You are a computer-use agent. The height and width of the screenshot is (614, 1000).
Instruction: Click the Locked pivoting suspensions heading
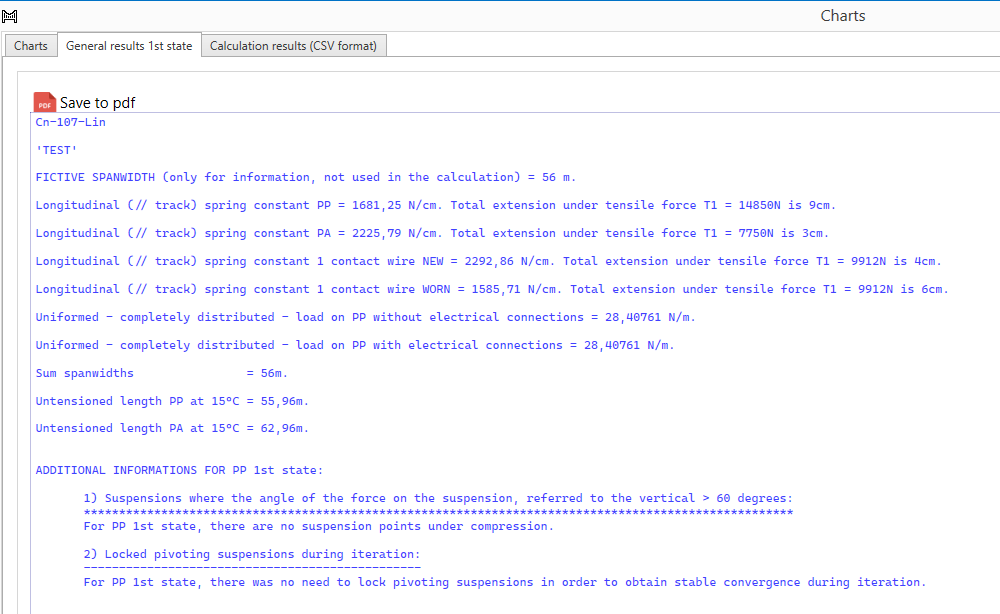coord(252,554)
